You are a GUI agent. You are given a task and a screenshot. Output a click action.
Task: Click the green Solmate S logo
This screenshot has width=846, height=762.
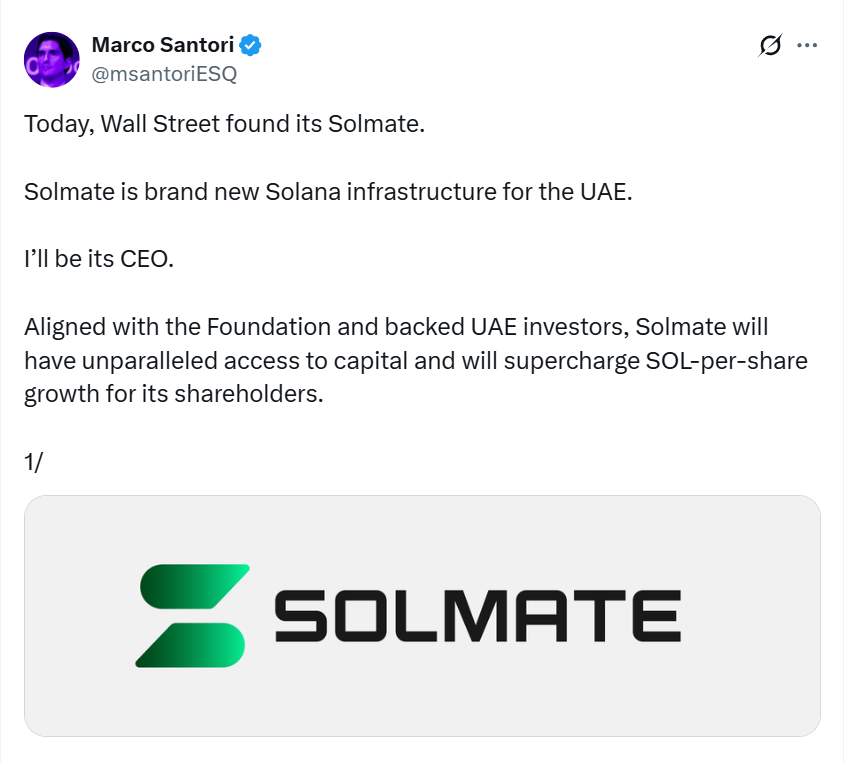coord(193,615)
